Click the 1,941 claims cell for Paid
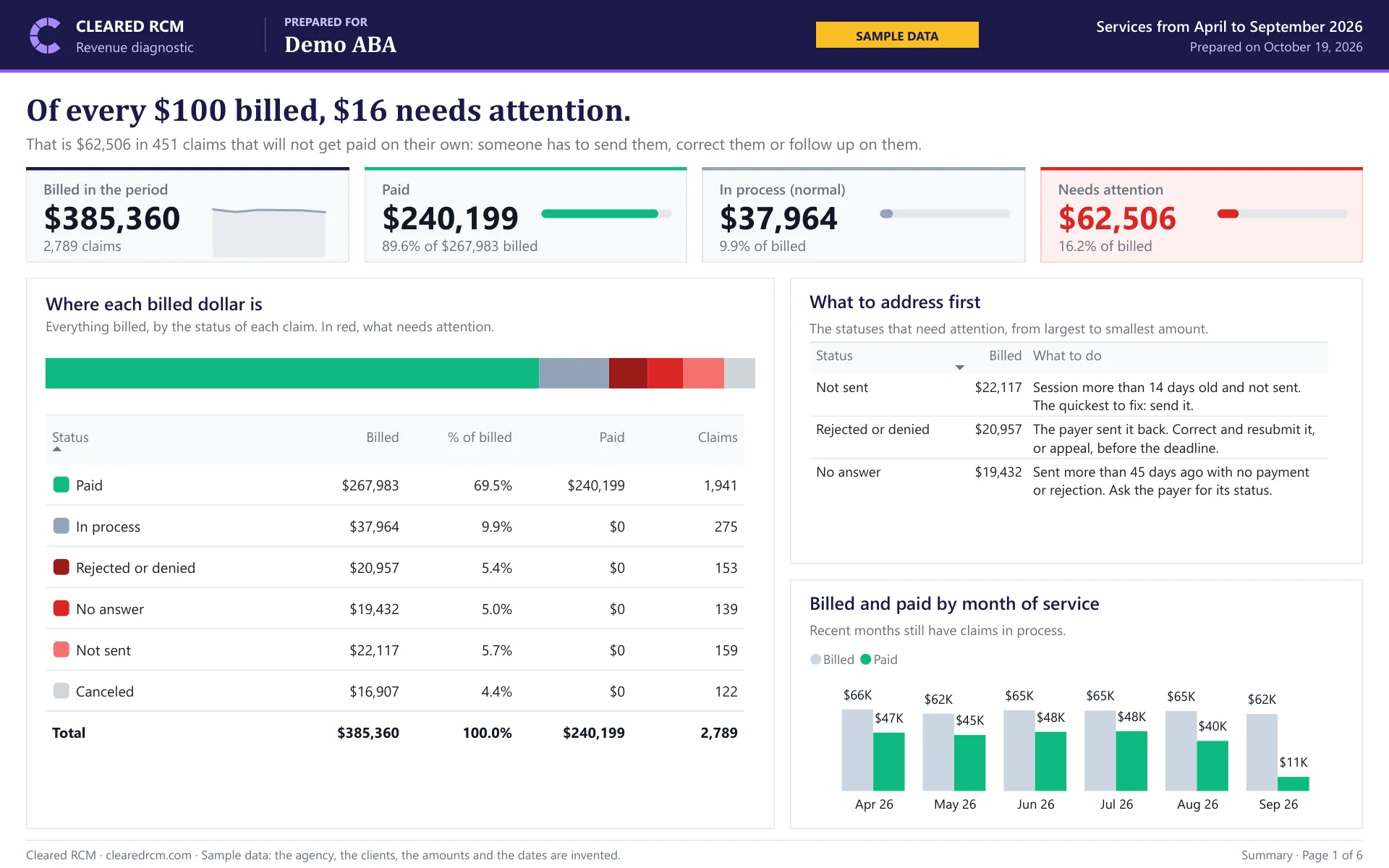 pos(721,485)
